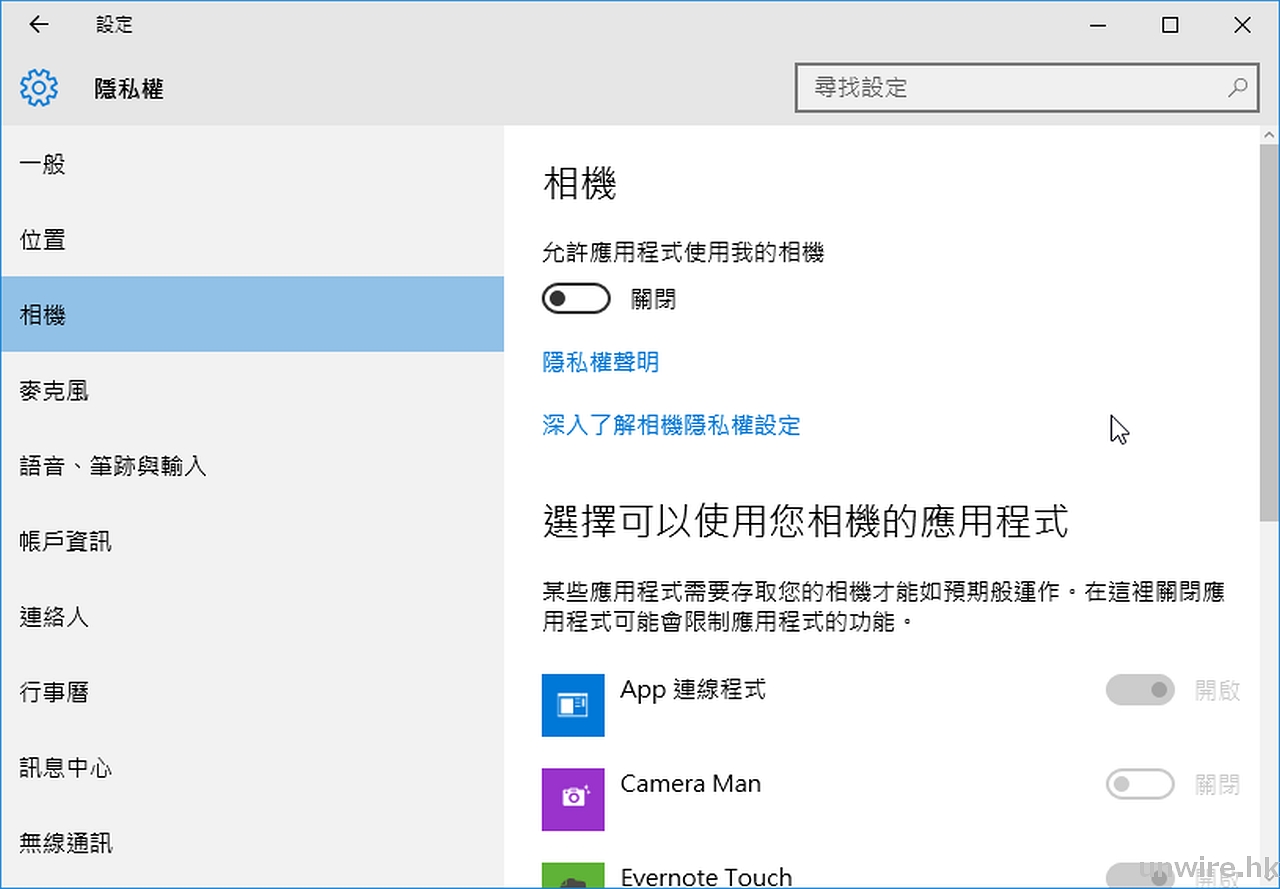Open the 隱私權聲明 link

pos(601,362)
